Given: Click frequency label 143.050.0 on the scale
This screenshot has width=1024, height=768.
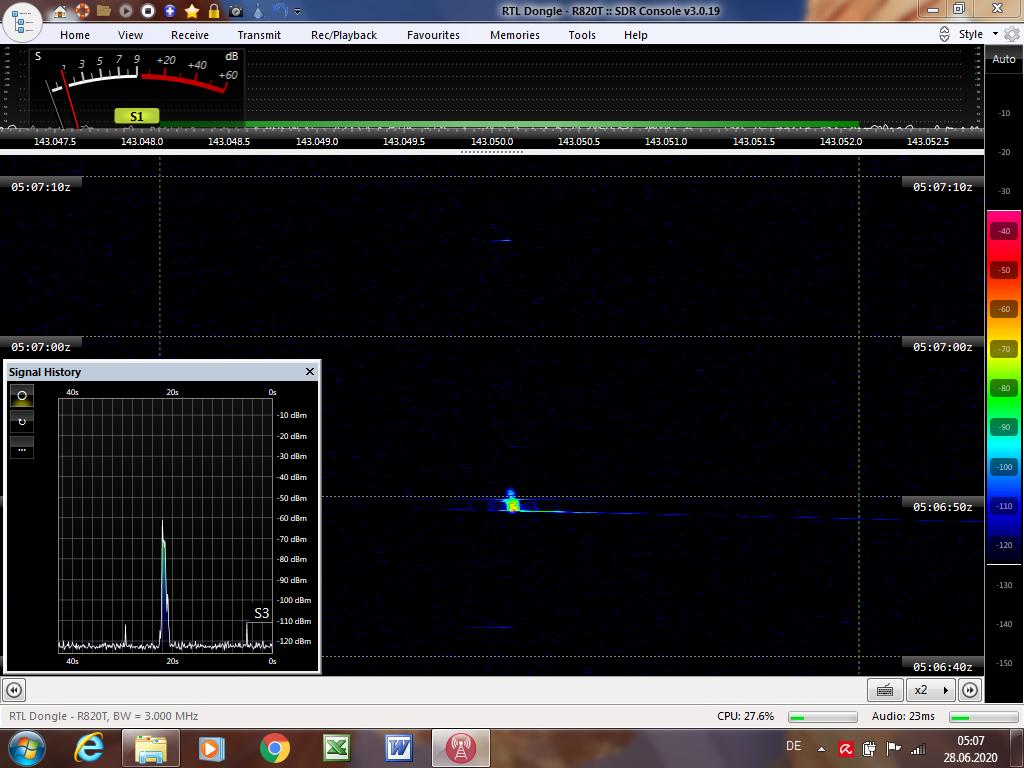Looking at the screenshot, I should (x=492, y=141).
